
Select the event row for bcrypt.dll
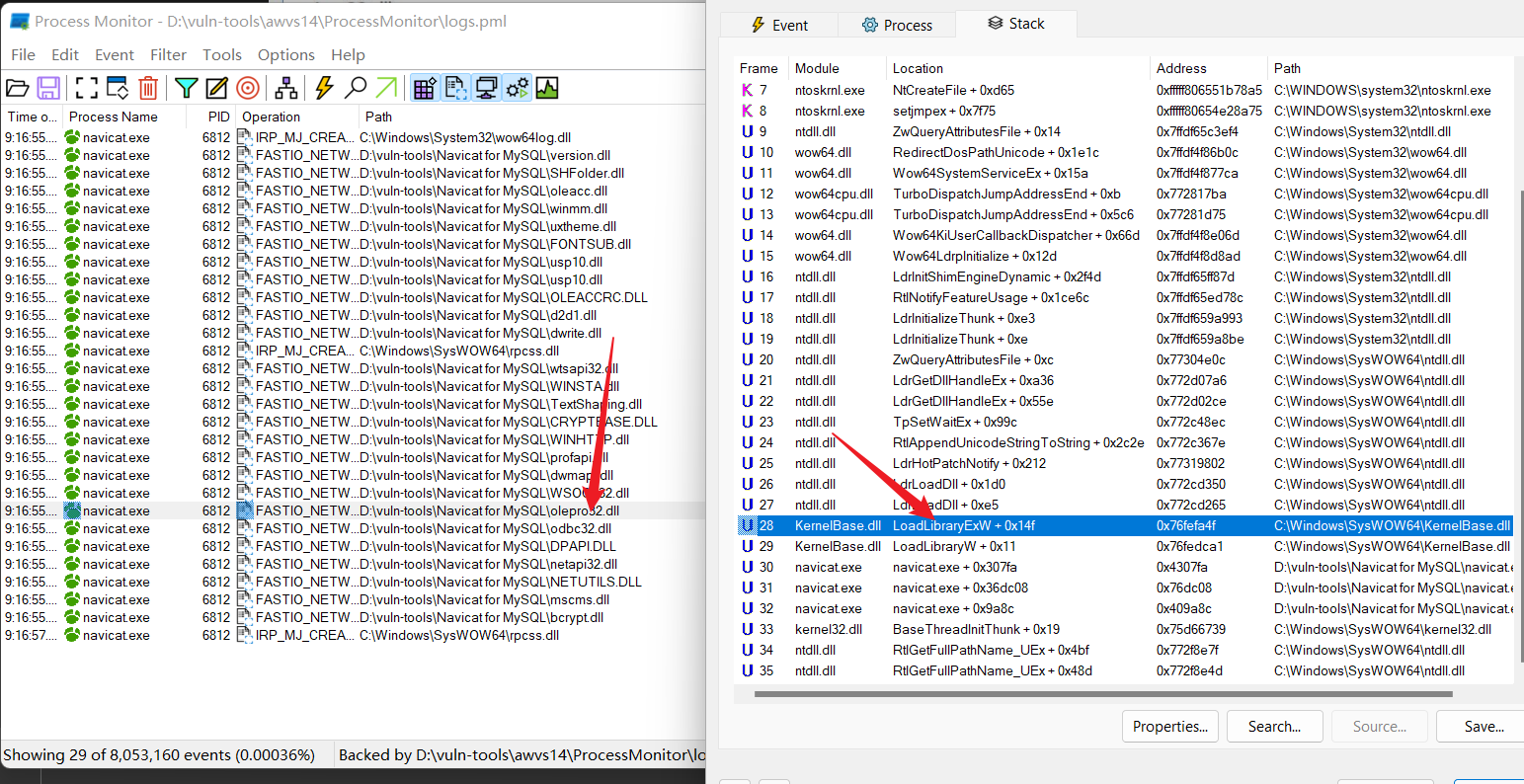[353, 617]
